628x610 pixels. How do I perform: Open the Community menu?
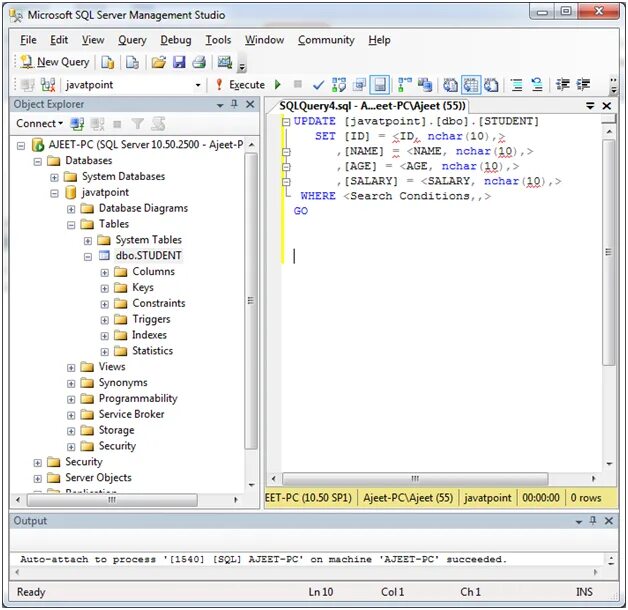(326, 40)
